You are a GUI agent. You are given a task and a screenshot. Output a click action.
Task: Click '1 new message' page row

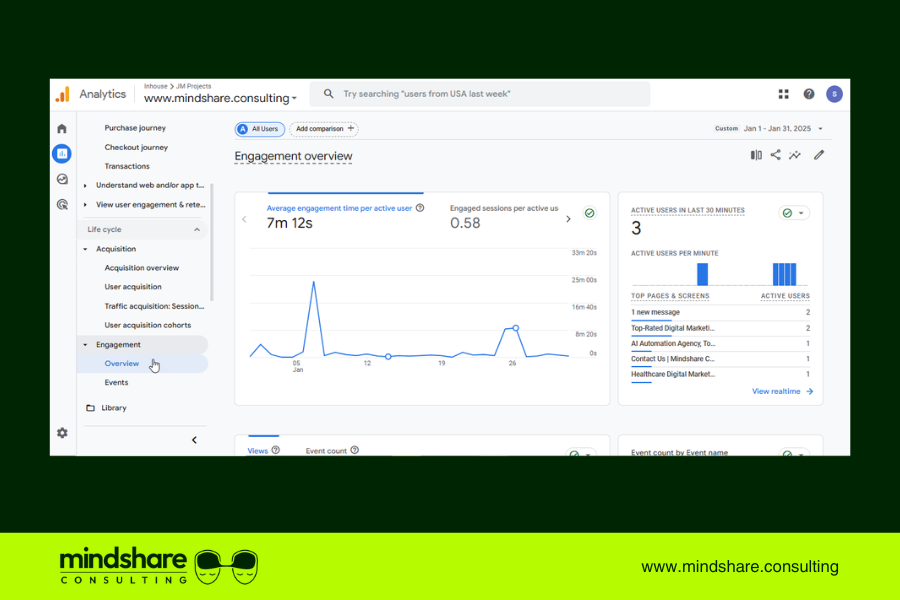click(x=720, y=312)
